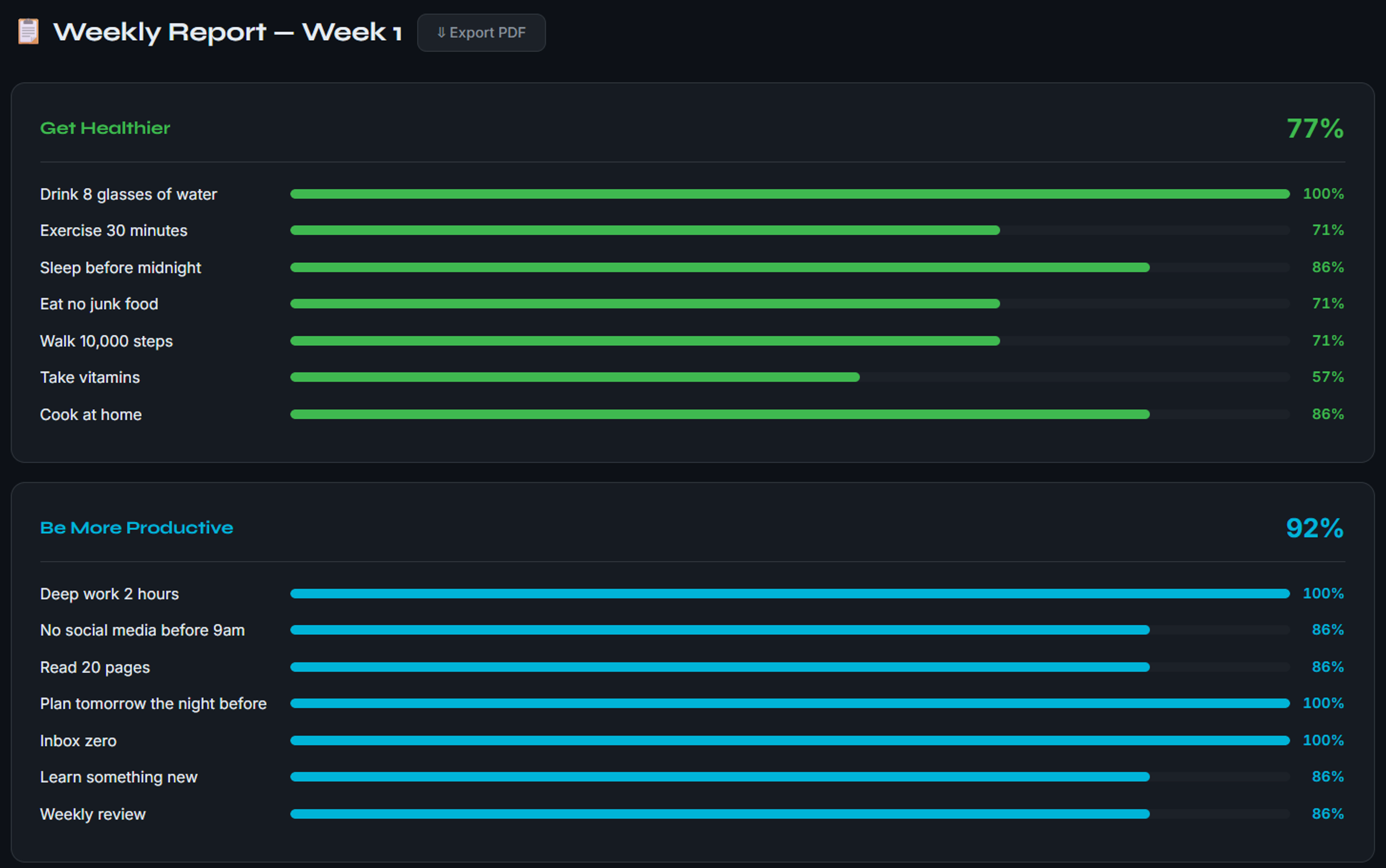Click the Weekly Report — Week 1 title
Screen dimensions: 1386x868
(227, 32)
